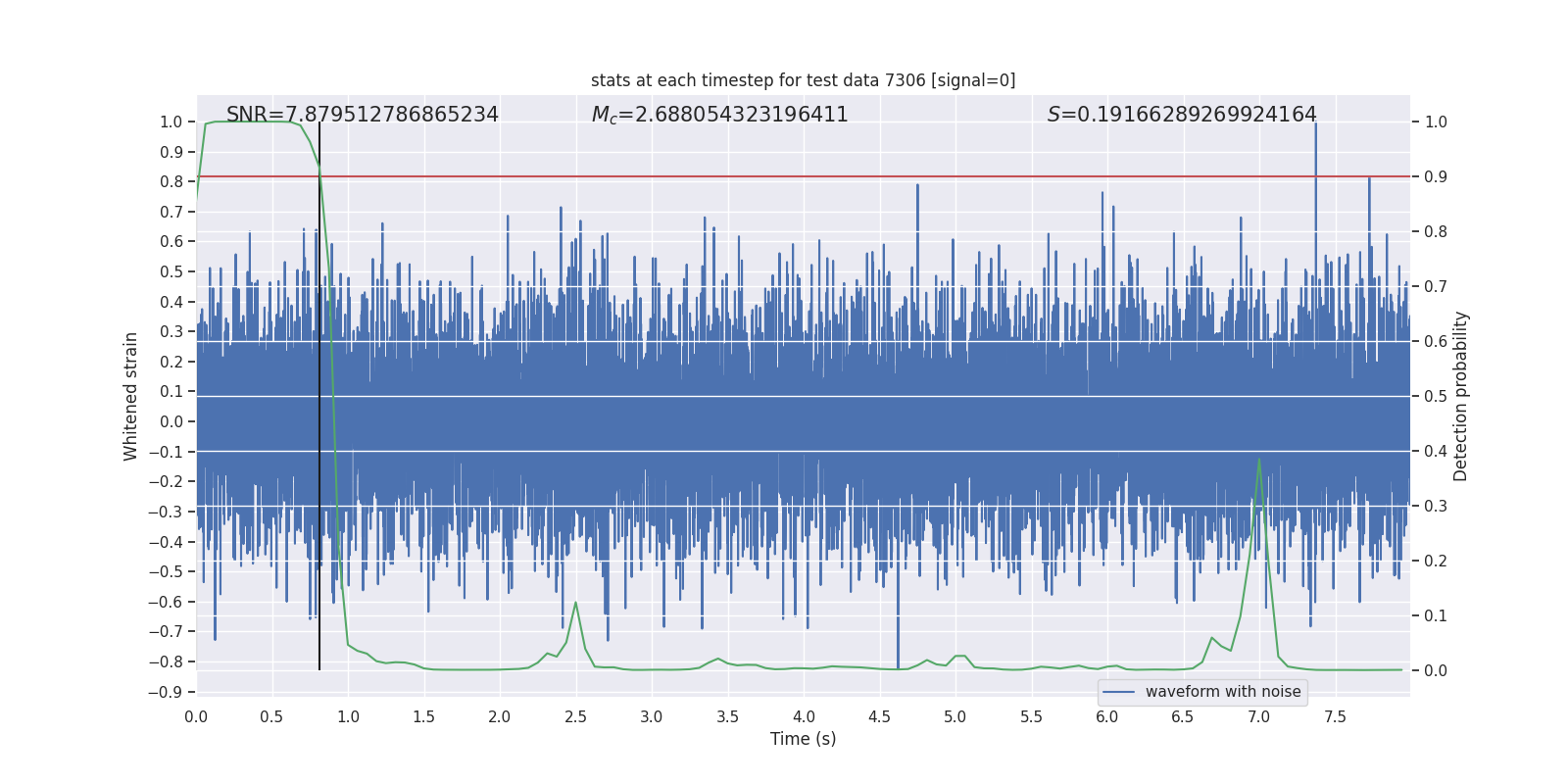Select the S=0.19166 annotation text

[1181, 115]
